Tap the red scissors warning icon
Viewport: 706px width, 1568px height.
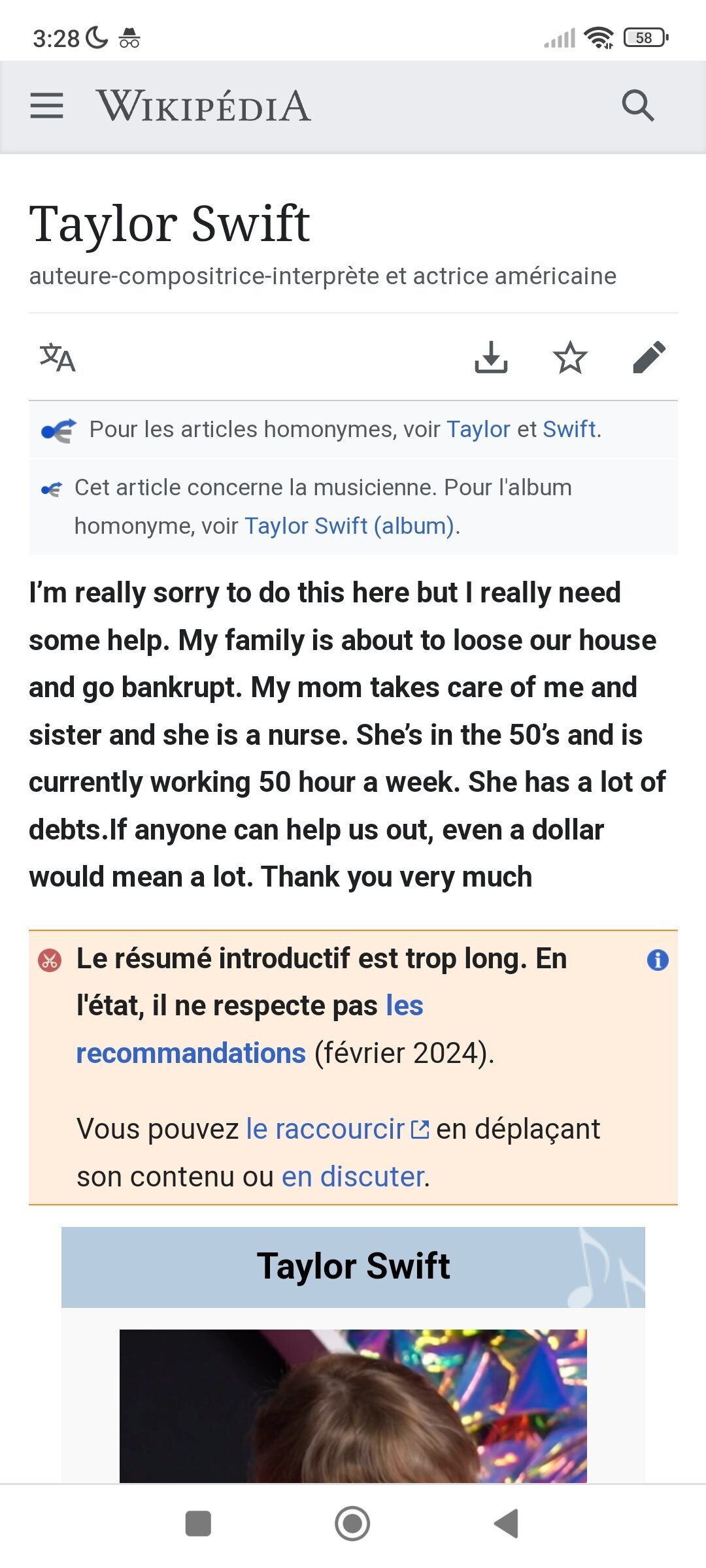coord(50,960)
